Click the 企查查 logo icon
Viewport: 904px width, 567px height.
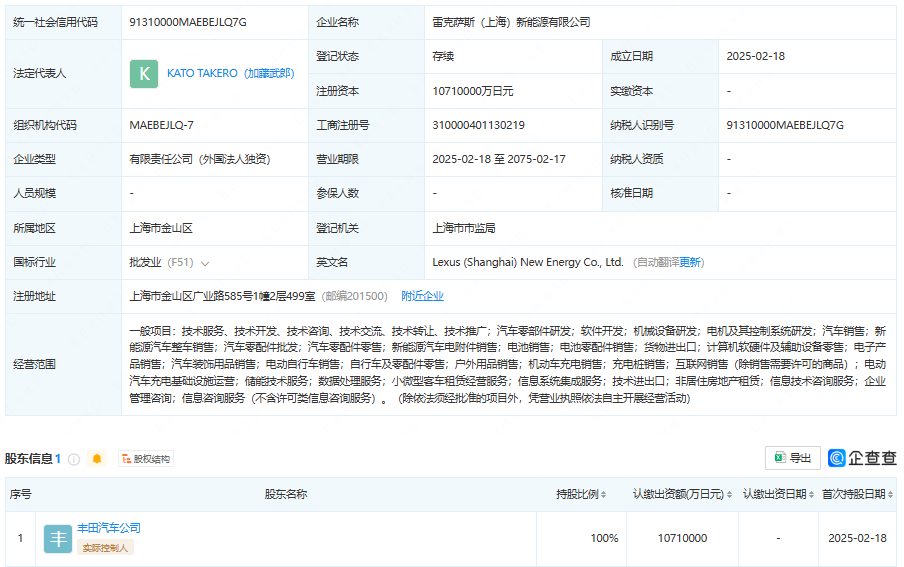[x=837, y=458]
